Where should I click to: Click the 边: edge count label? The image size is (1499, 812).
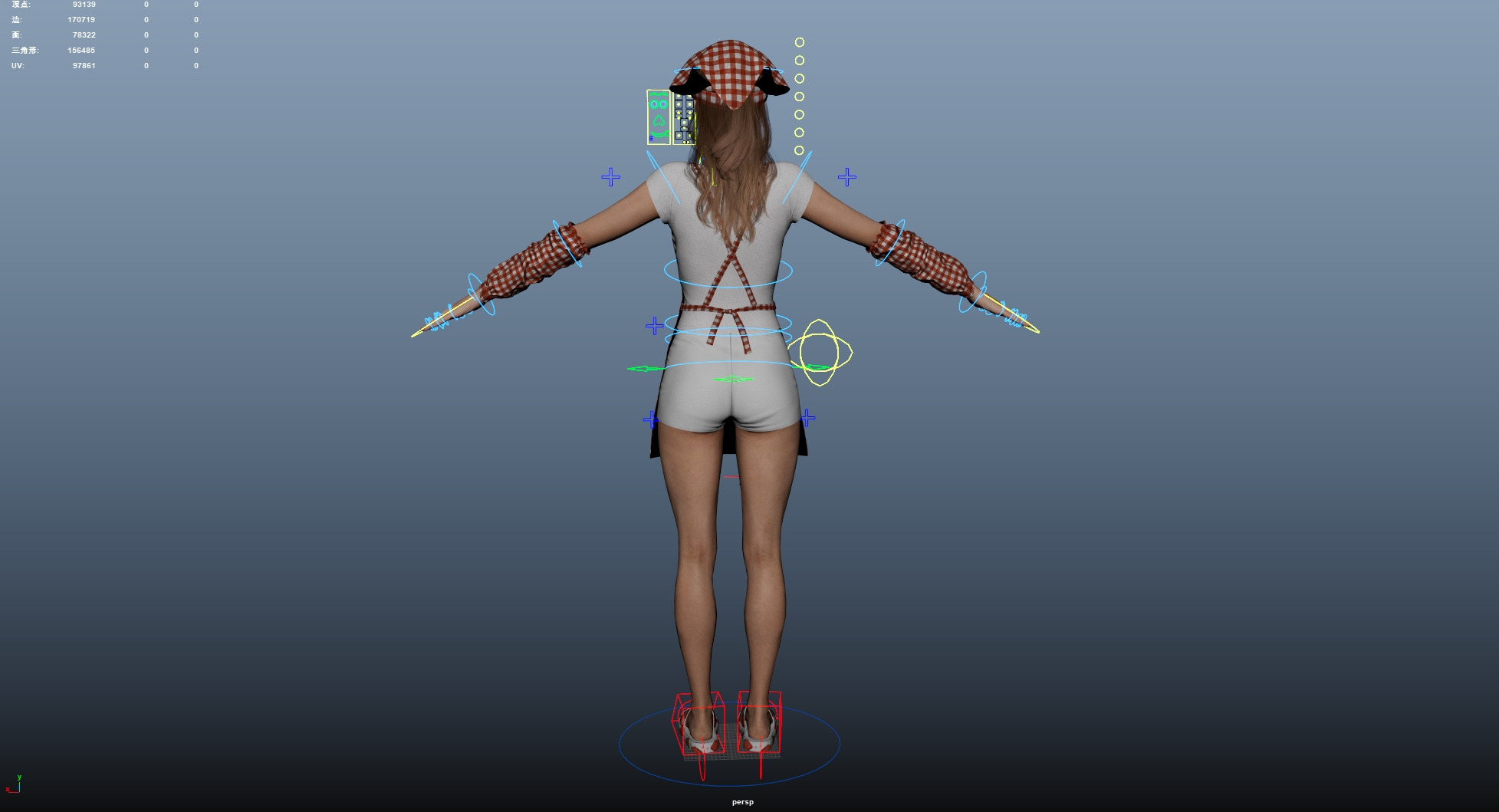coord(16,20)
